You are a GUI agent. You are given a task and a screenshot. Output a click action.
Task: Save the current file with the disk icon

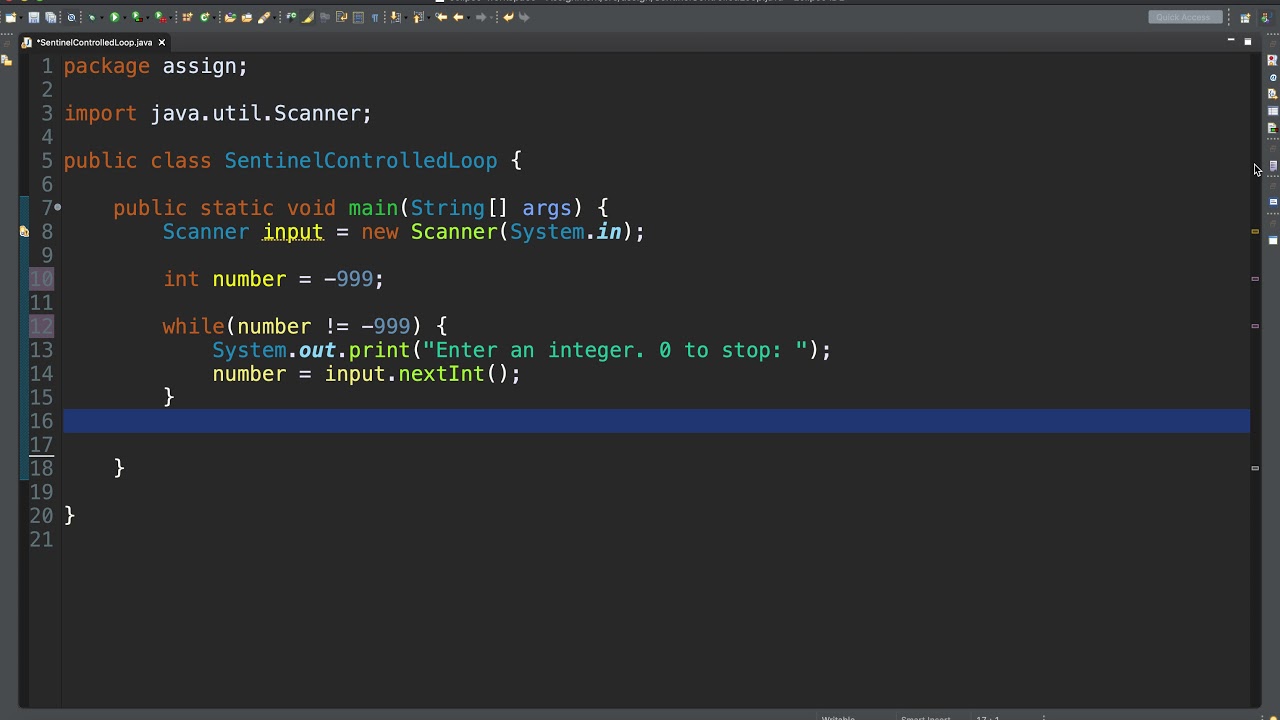coord(33,17)
